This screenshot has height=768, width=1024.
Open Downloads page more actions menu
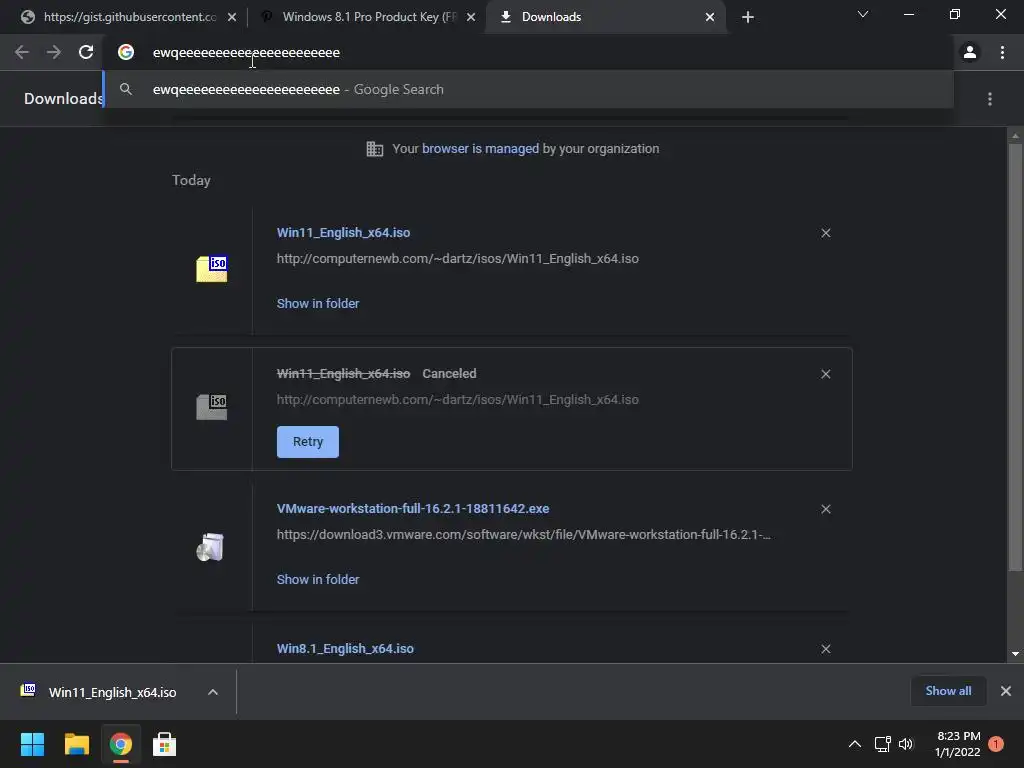pos(990,99)
